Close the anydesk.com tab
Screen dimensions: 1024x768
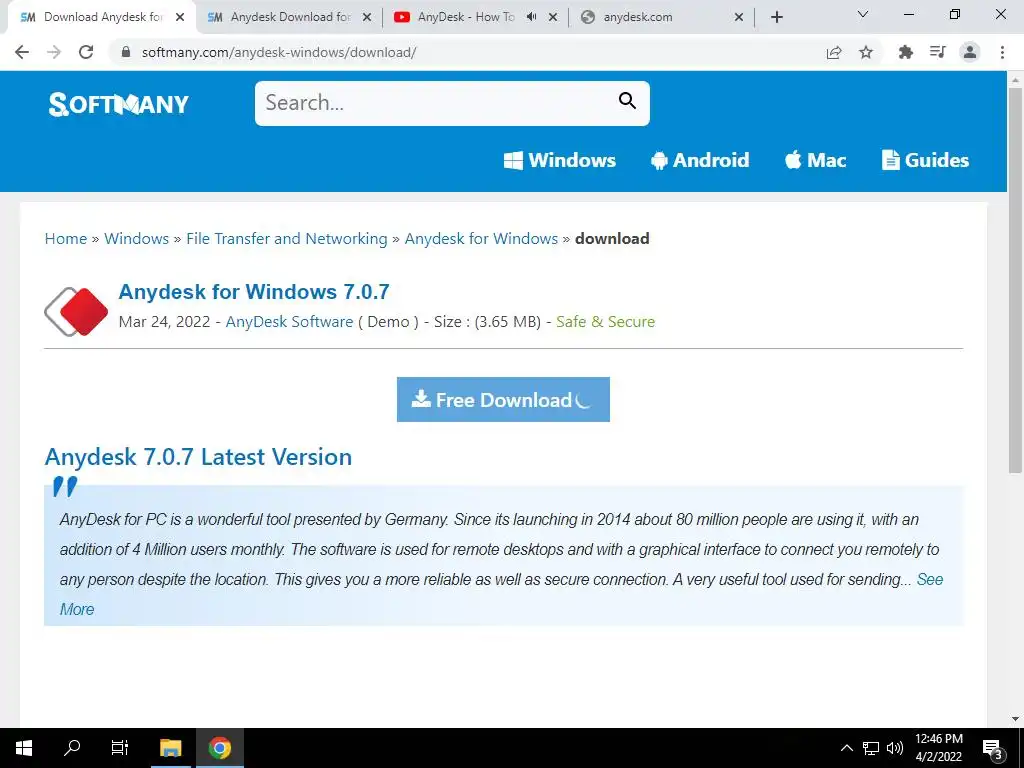(739, 17)
